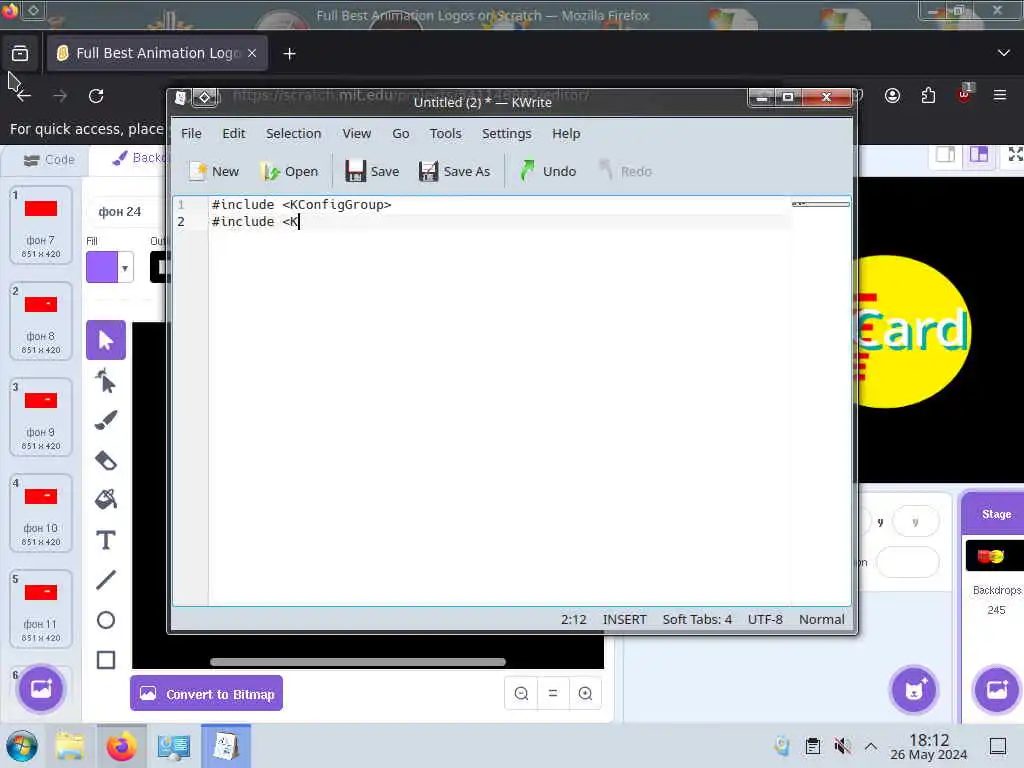This screenshot has width=1024, height=768.
Task: Select the Stage backdrop thumbnail
Action: tap(994, 556)
